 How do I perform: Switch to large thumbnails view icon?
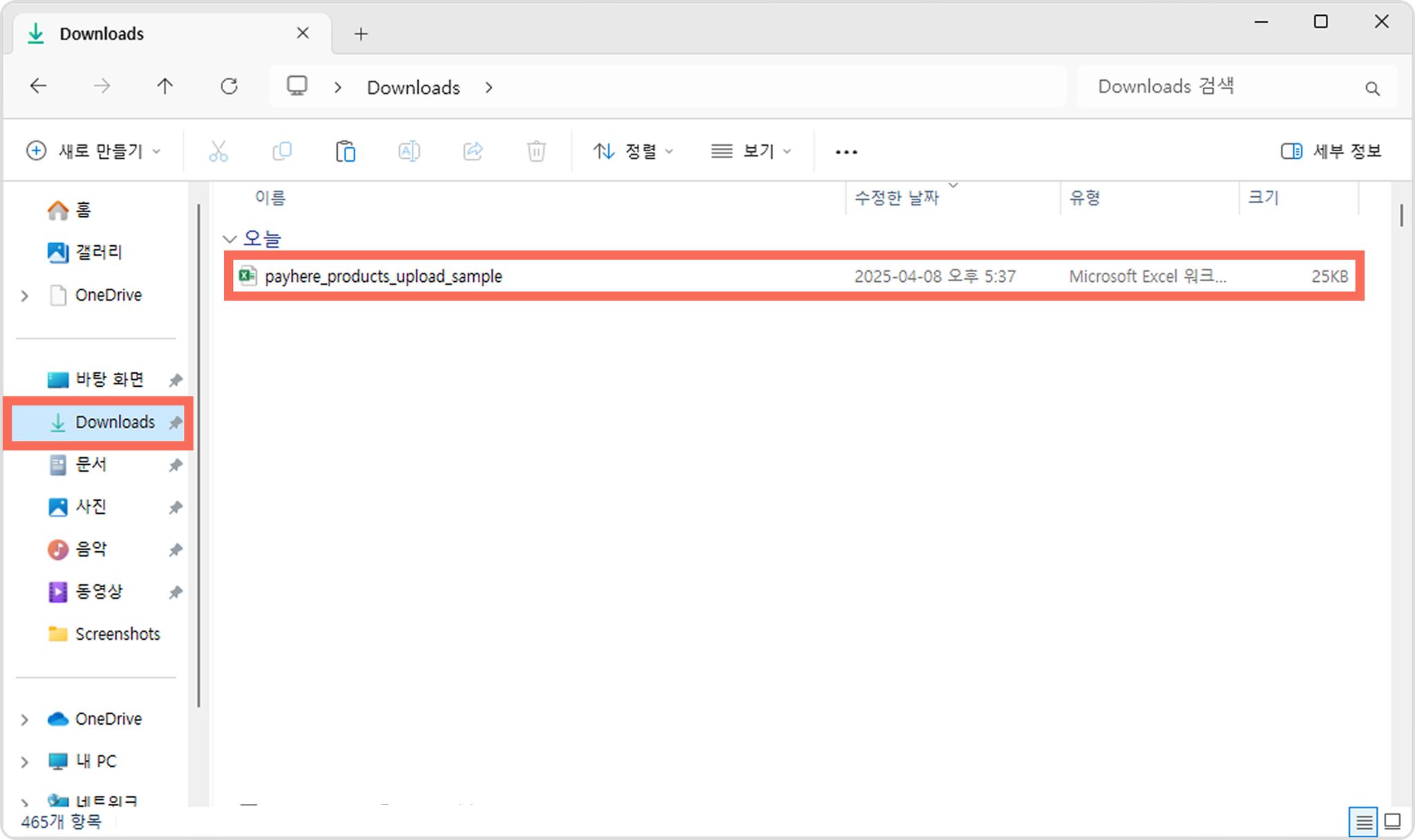pos(1393,821)
